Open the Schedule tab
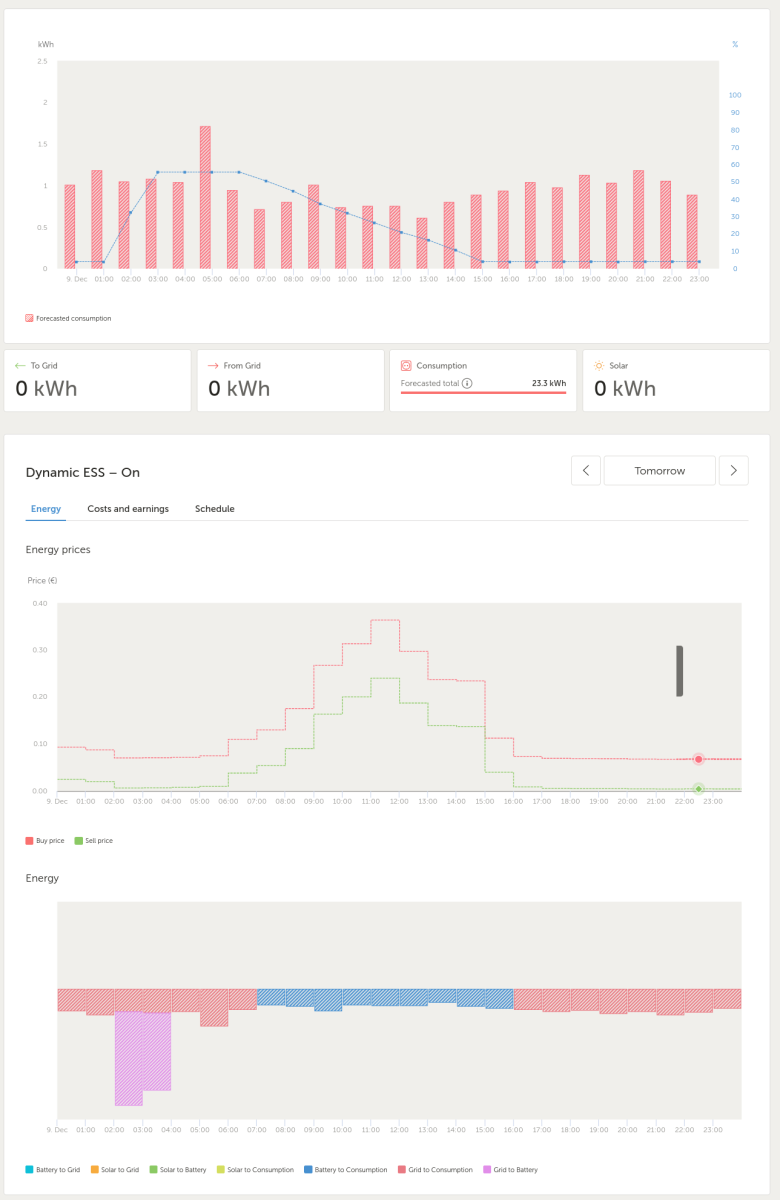 point(215,509)
